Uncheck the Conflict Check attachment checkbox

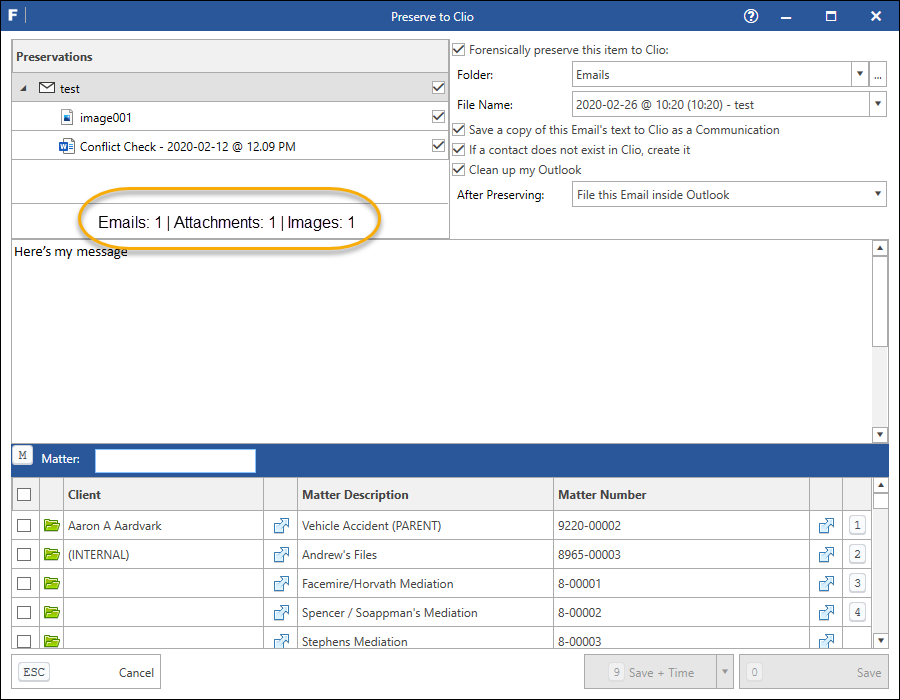(x=438, y=145)
